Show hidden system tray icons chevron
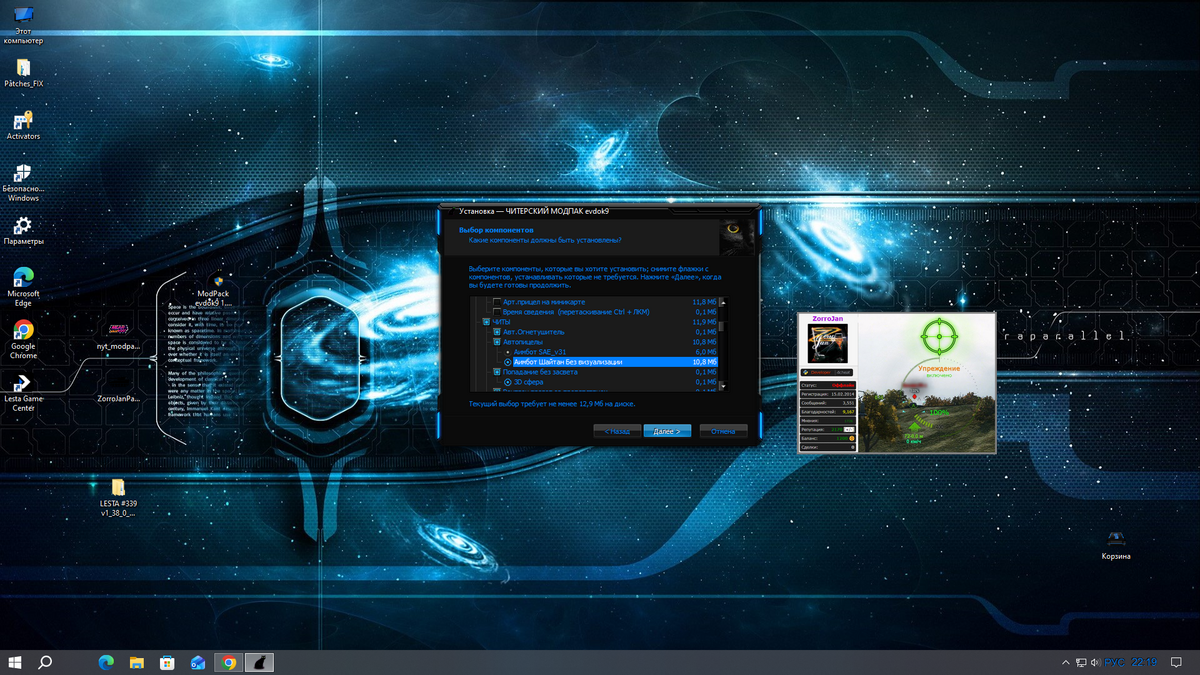 1064,662
